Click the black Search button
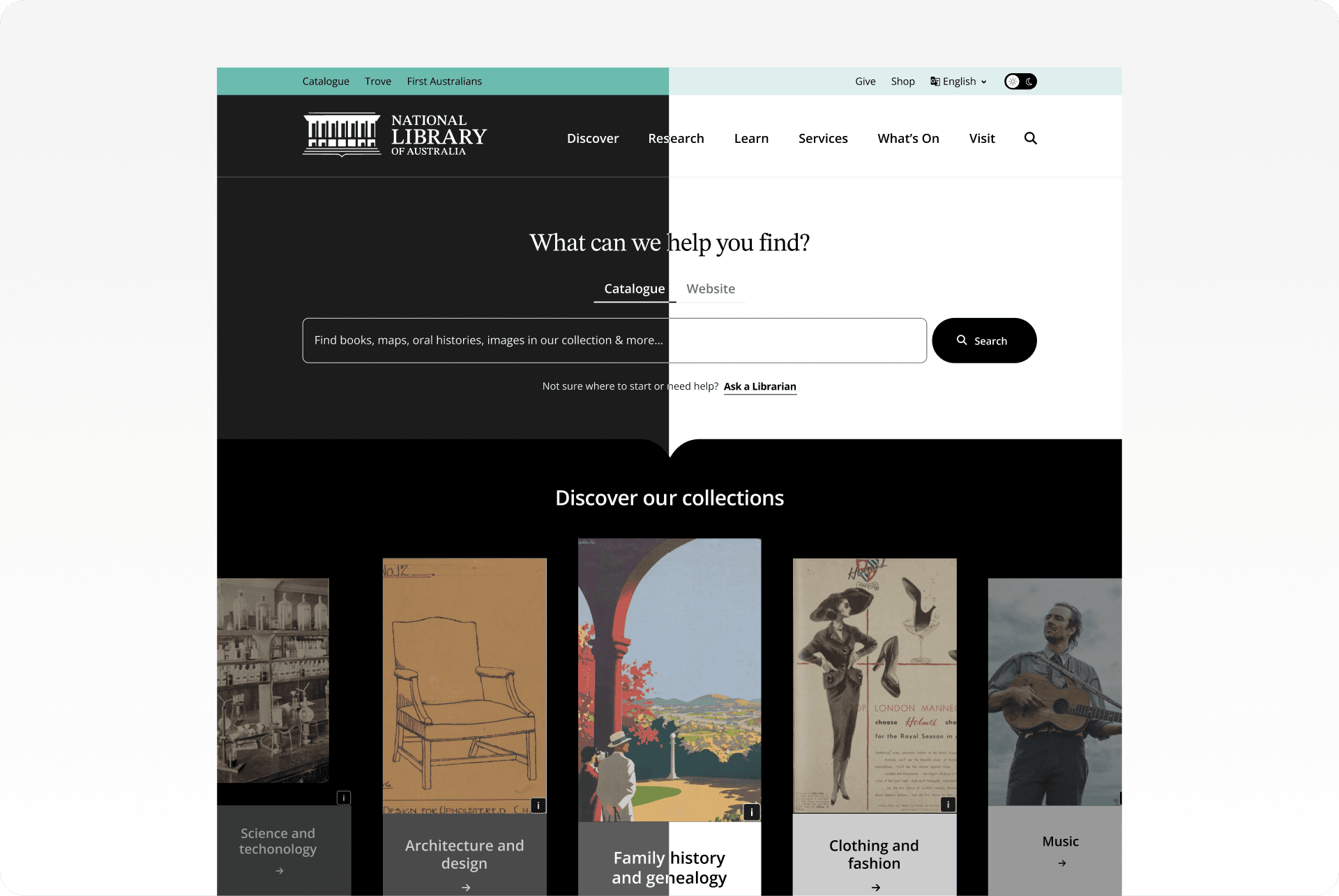The width and height of the screenshot is (1339, 896). [984, 340]
